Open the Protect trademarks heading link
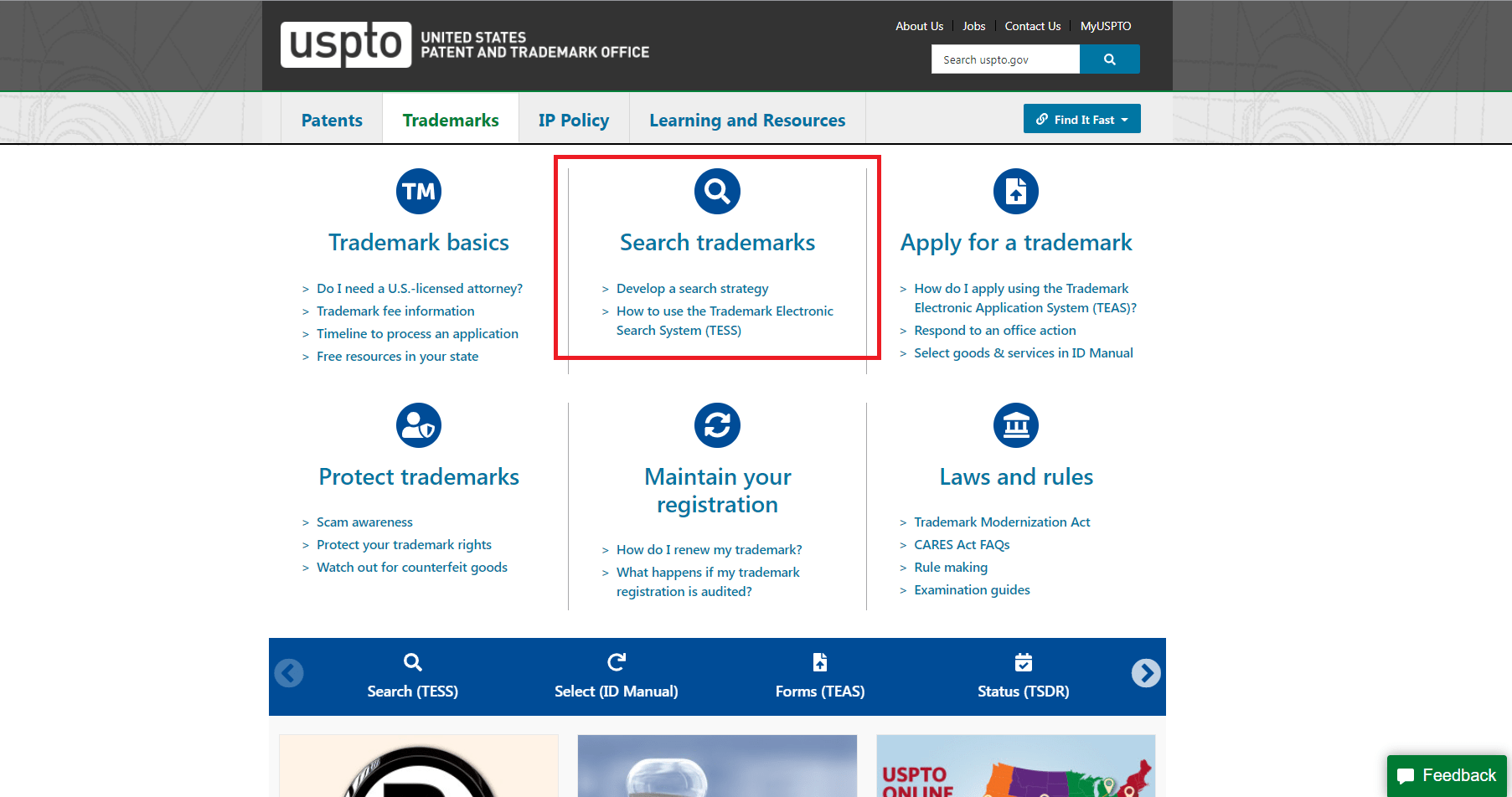This screenshot has height=797, width=1512. [419, 477]
